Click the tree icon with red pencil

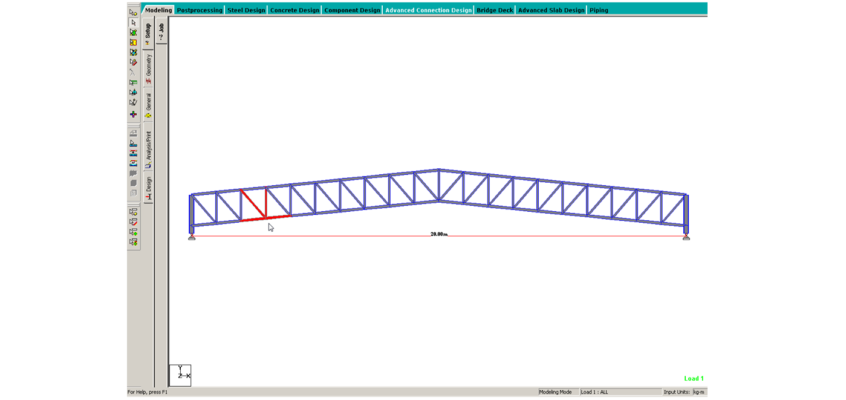[133, 221]
